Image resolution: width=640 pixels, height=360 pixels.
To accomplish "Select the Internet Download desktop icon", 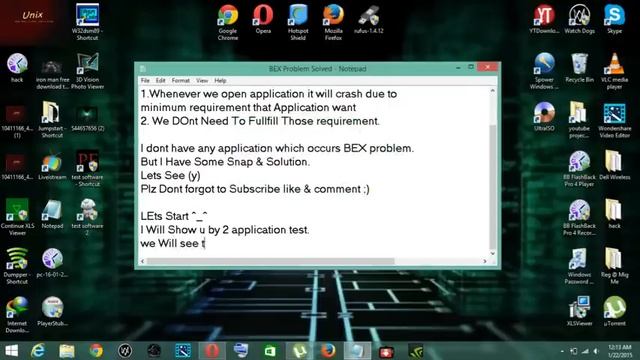I will click(x=17, y=315).
